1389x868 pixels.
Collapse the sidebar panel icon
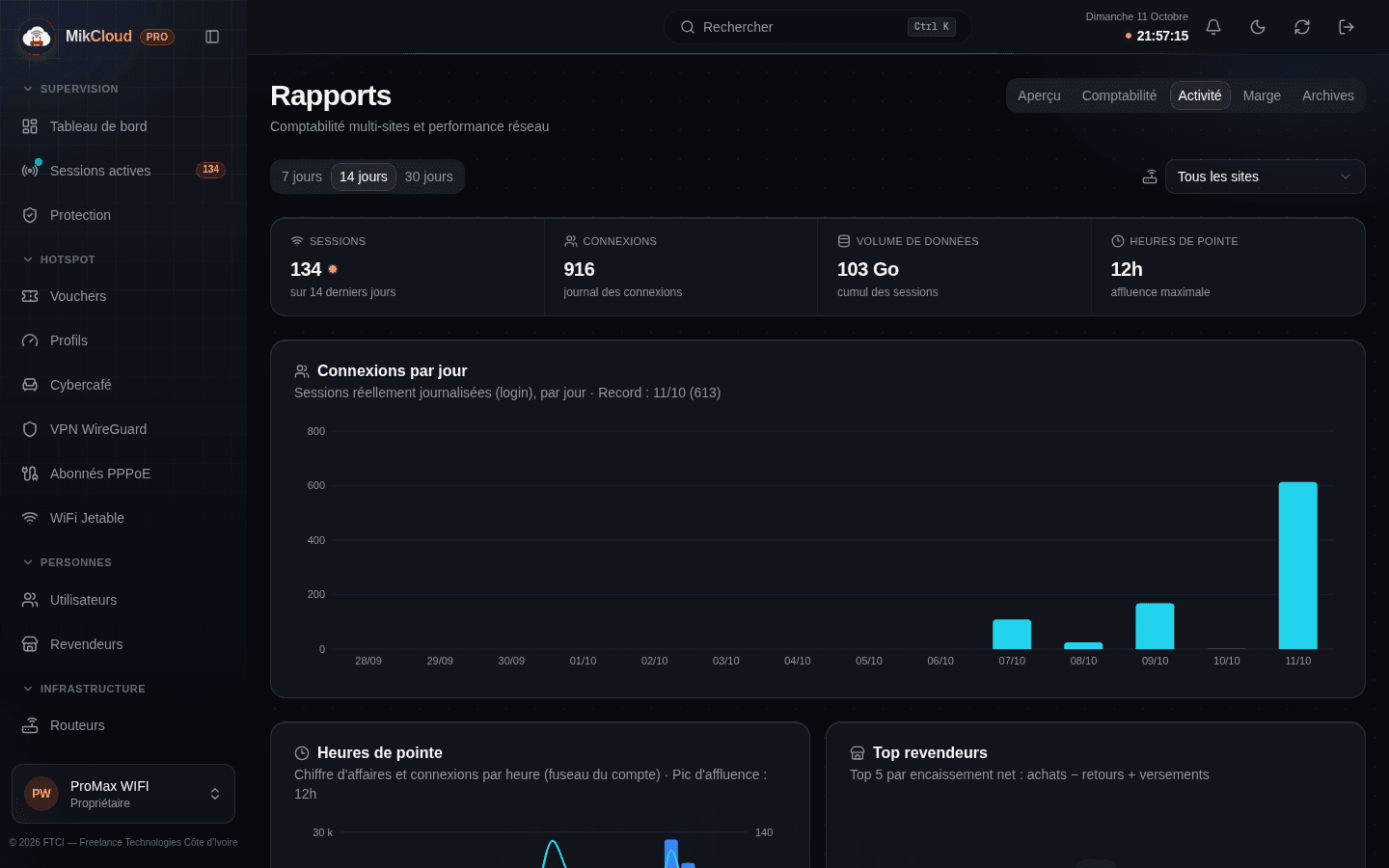click(212, 37)
